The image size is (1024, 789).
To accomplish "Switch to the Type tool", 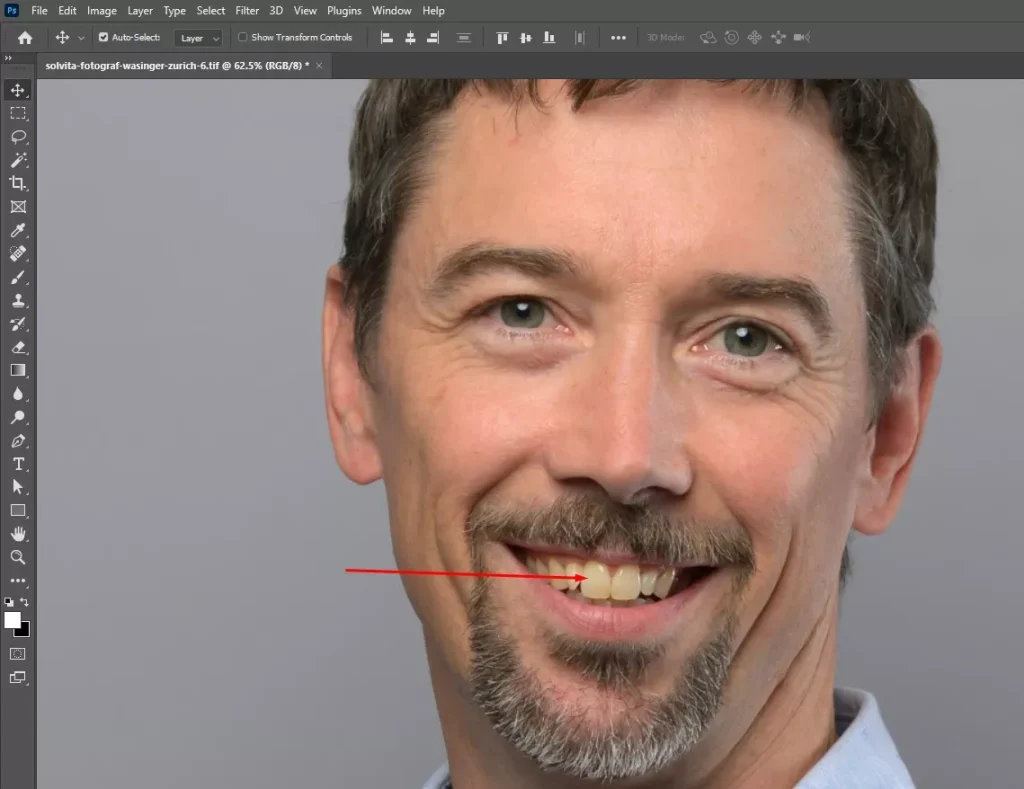I will tap(18, 464).
